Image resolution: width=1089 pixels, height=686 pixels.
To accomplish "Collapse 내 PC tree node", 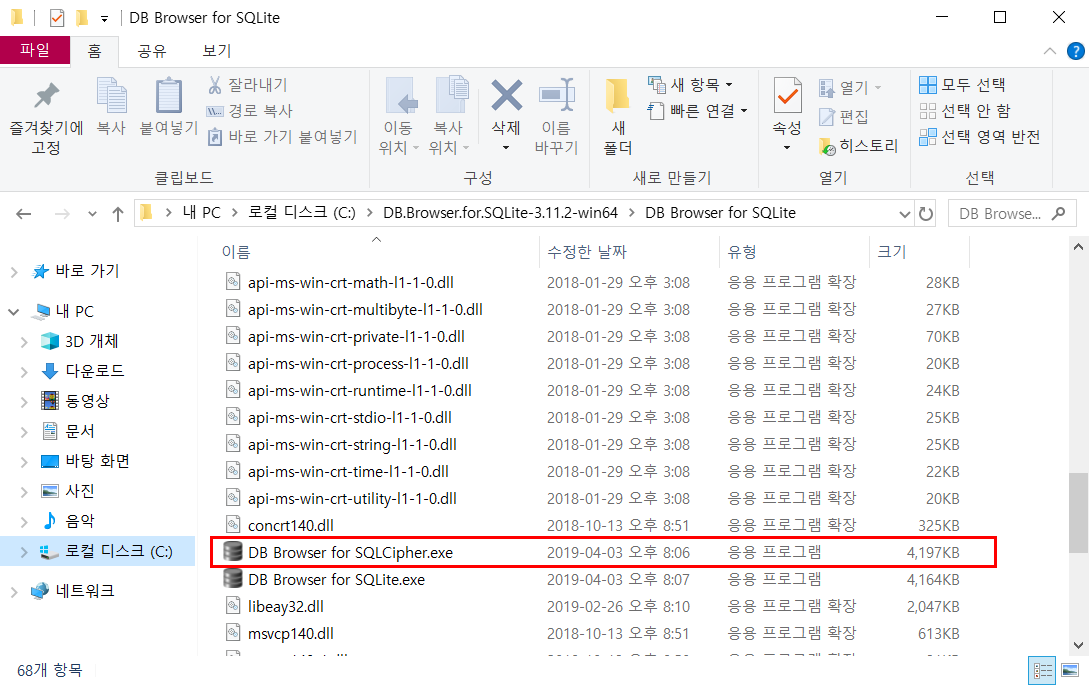I will [14, 312].
